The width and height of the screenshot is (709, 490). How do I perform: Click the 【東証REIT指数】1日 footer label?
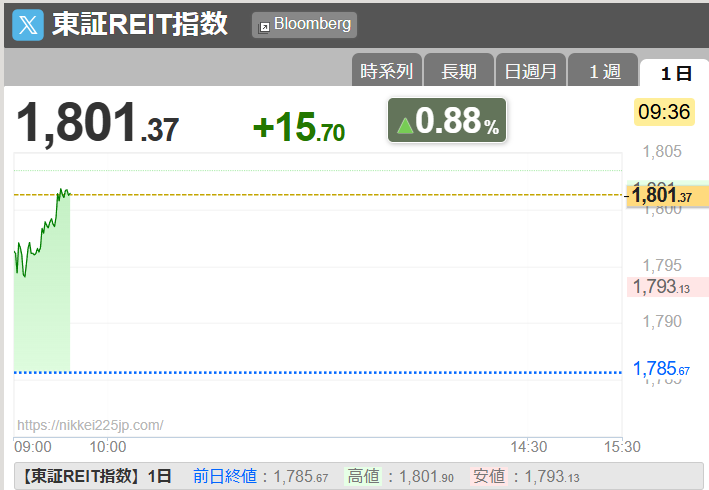(97, 476)
